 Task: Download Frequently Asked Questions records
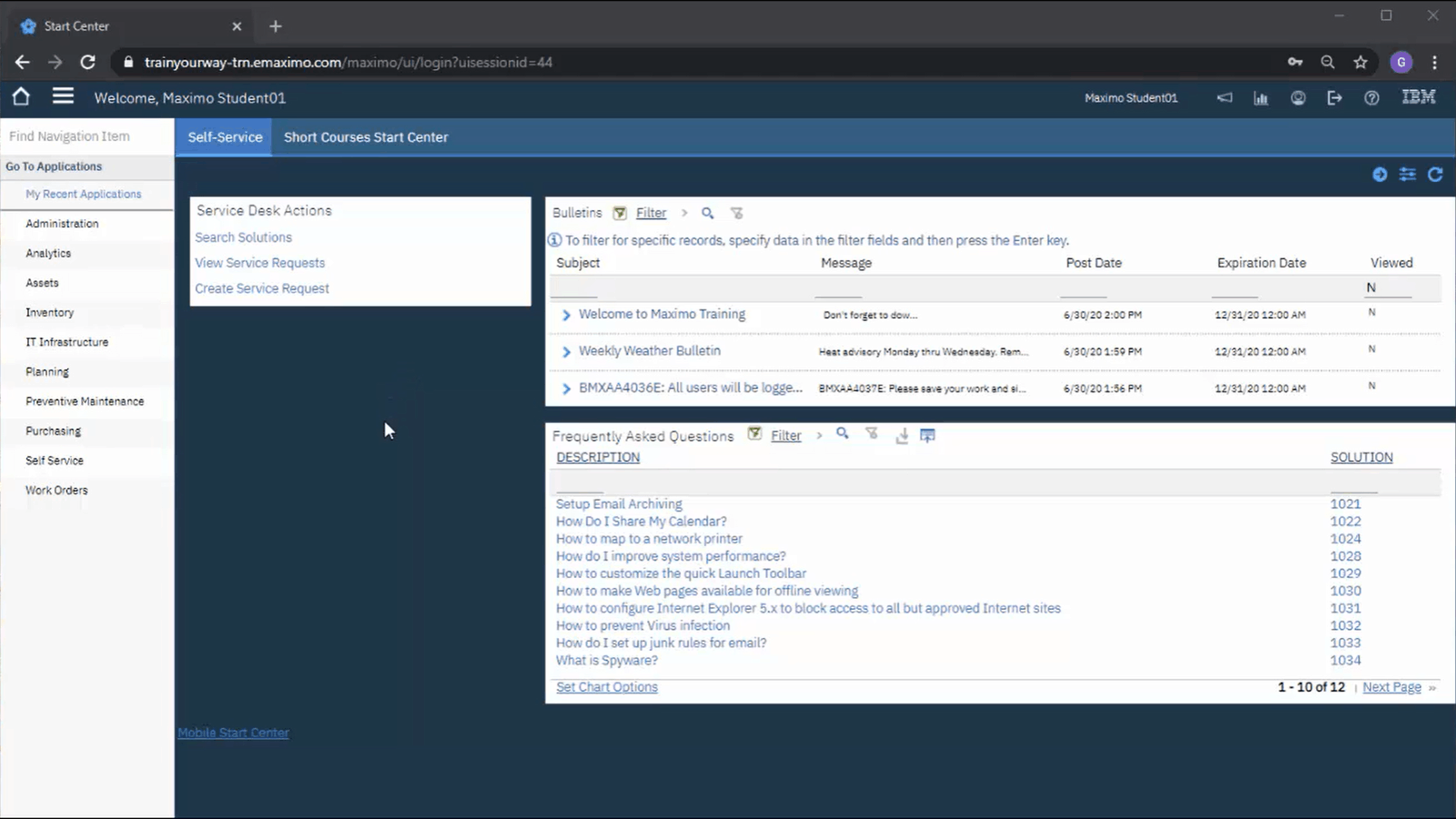(x=901, y=436)
